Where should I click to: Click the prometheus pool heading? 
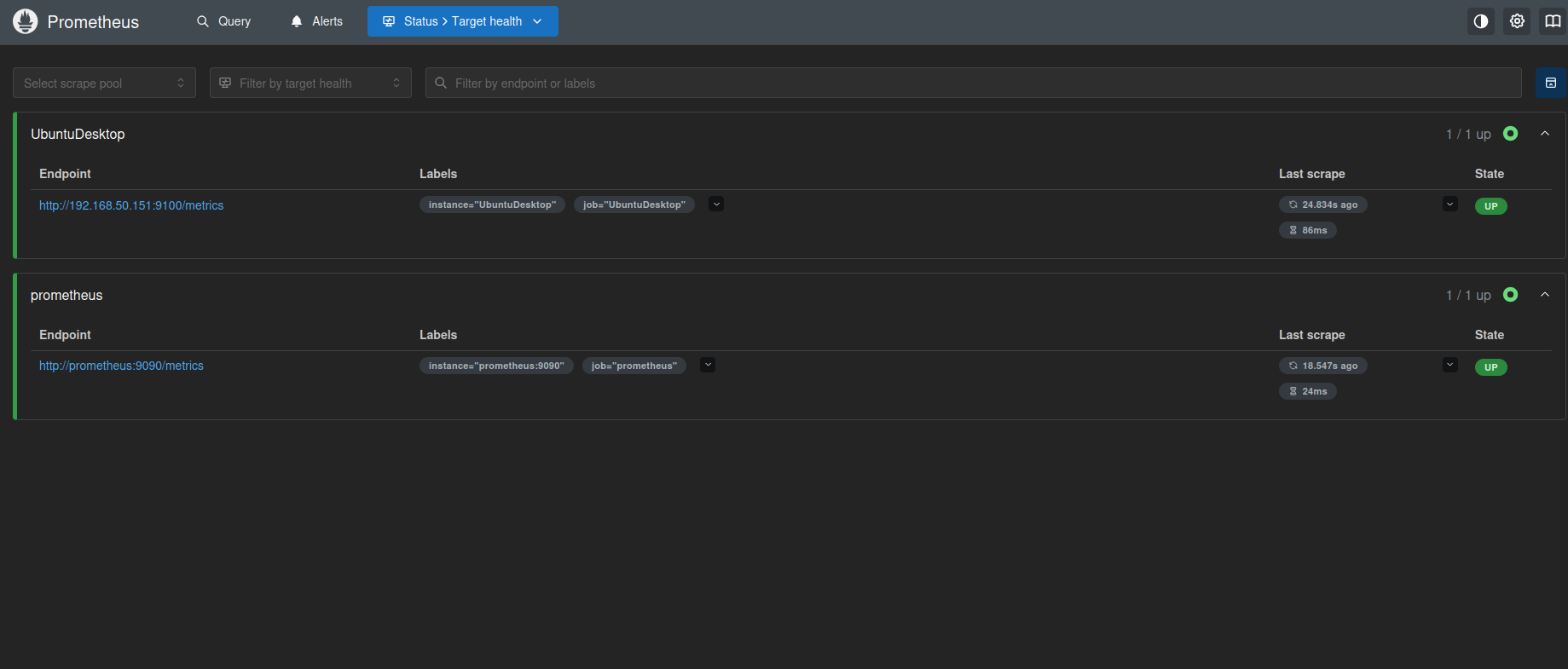click(x=67, y=295)
